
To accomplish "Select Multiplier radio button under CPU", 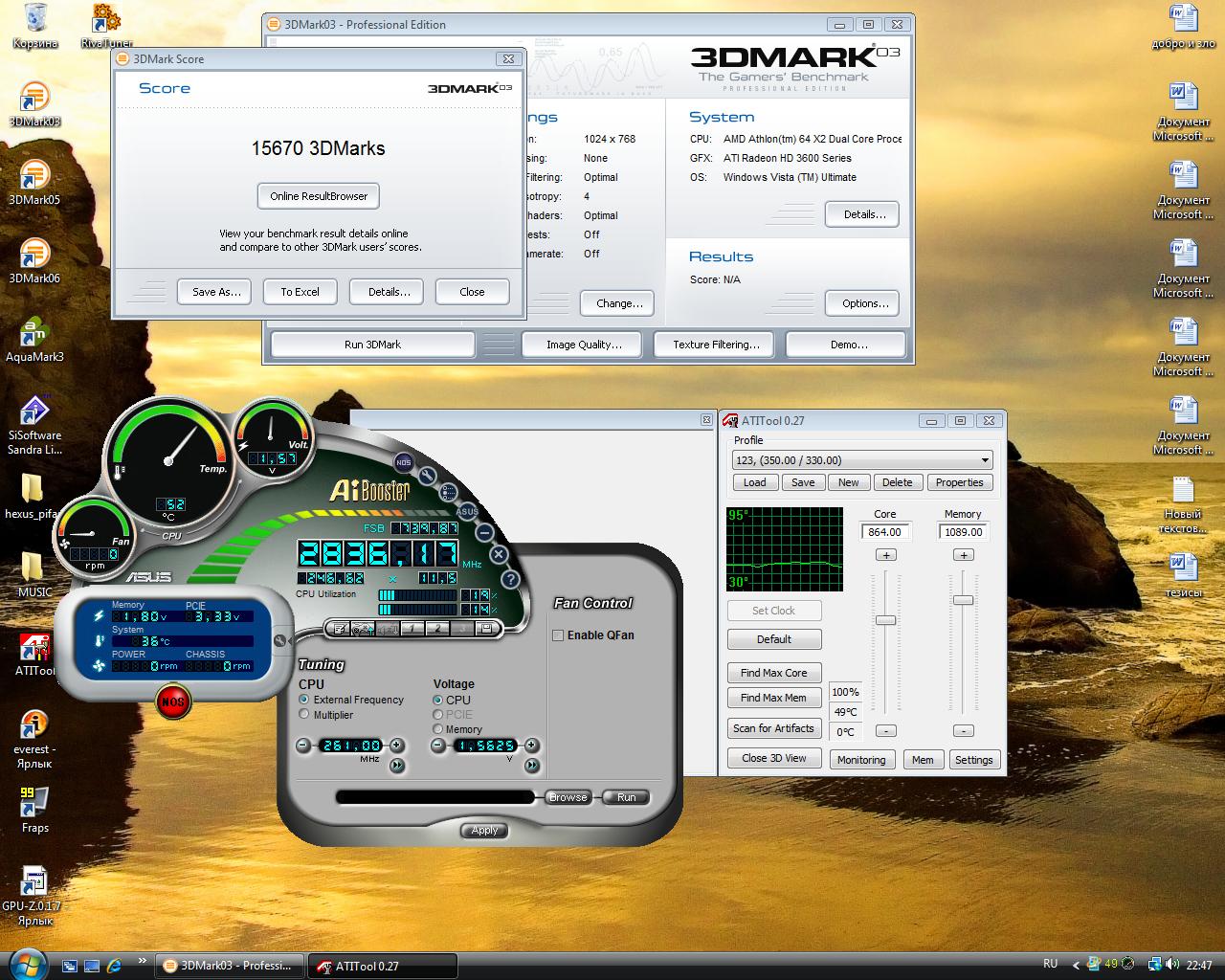I will 304,714.
